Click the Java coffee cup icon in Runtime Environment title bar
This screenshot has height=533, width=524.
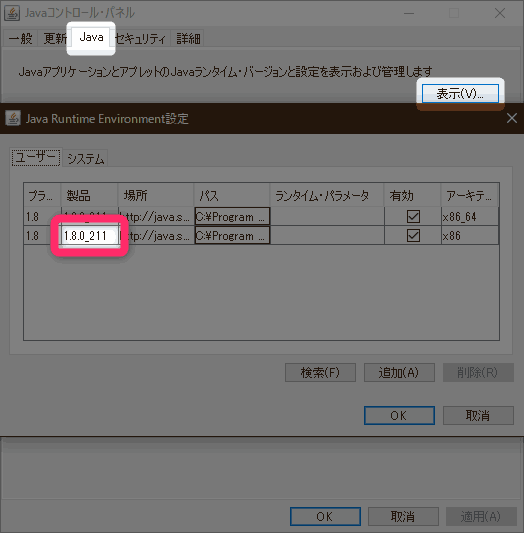pyautogui.click(x=13, y=118)
